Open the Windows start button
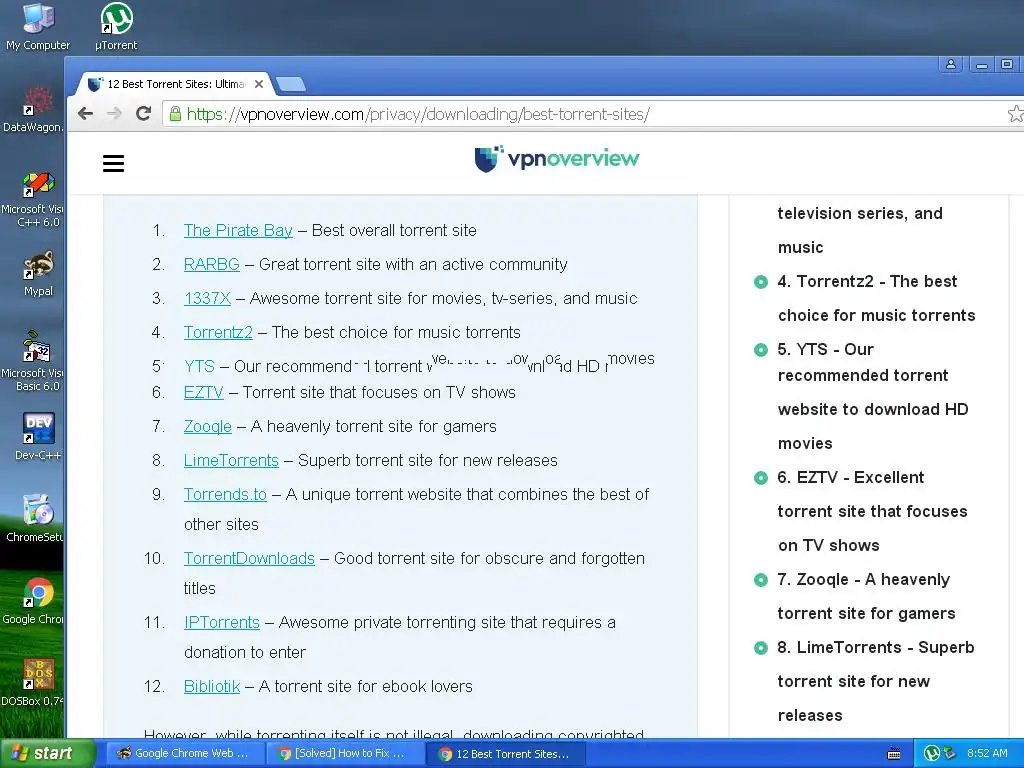This screenshot has height=768, width=1024. [46, 754]
